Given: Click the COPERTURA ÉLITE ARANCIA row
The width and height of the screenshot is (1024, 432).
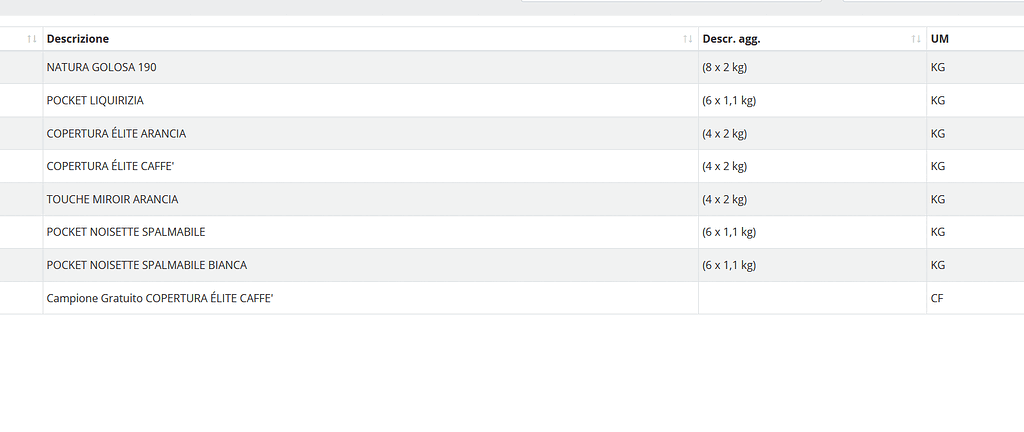Looking at the screenshot, I should [x=116, y=134].
